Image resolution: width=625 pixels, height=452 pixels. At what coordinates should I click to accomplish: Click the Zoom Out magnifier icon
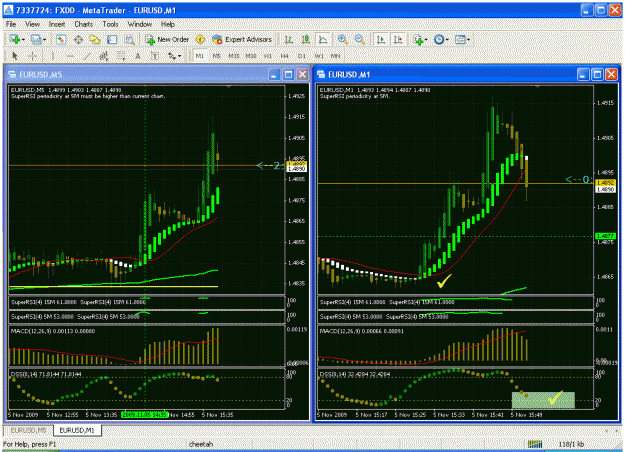coord(359,39)
